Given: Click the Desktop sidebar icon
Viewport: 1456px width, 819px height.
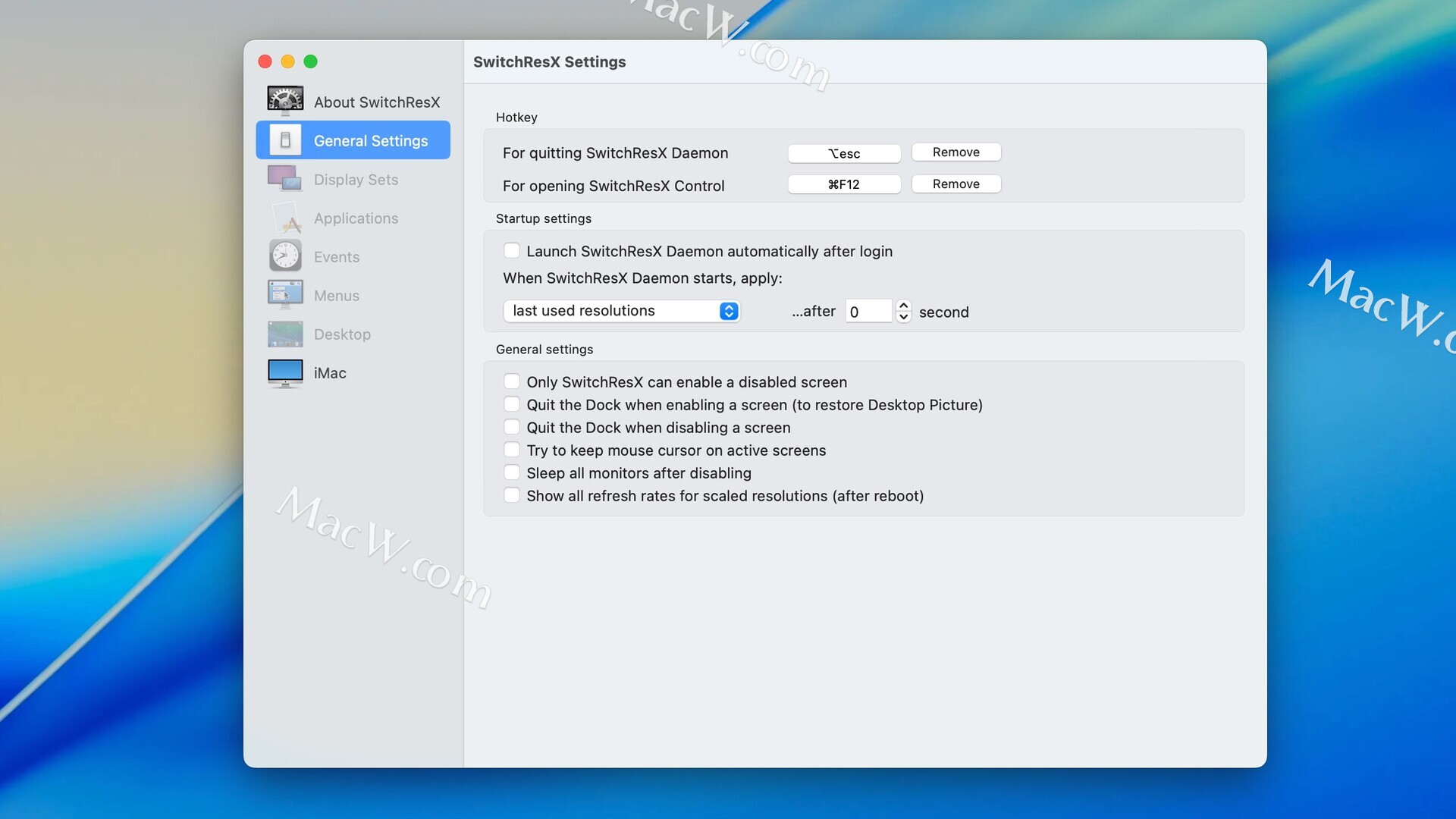Looking at the screenshot, I should pyautogui.click(x=285, y=334).
